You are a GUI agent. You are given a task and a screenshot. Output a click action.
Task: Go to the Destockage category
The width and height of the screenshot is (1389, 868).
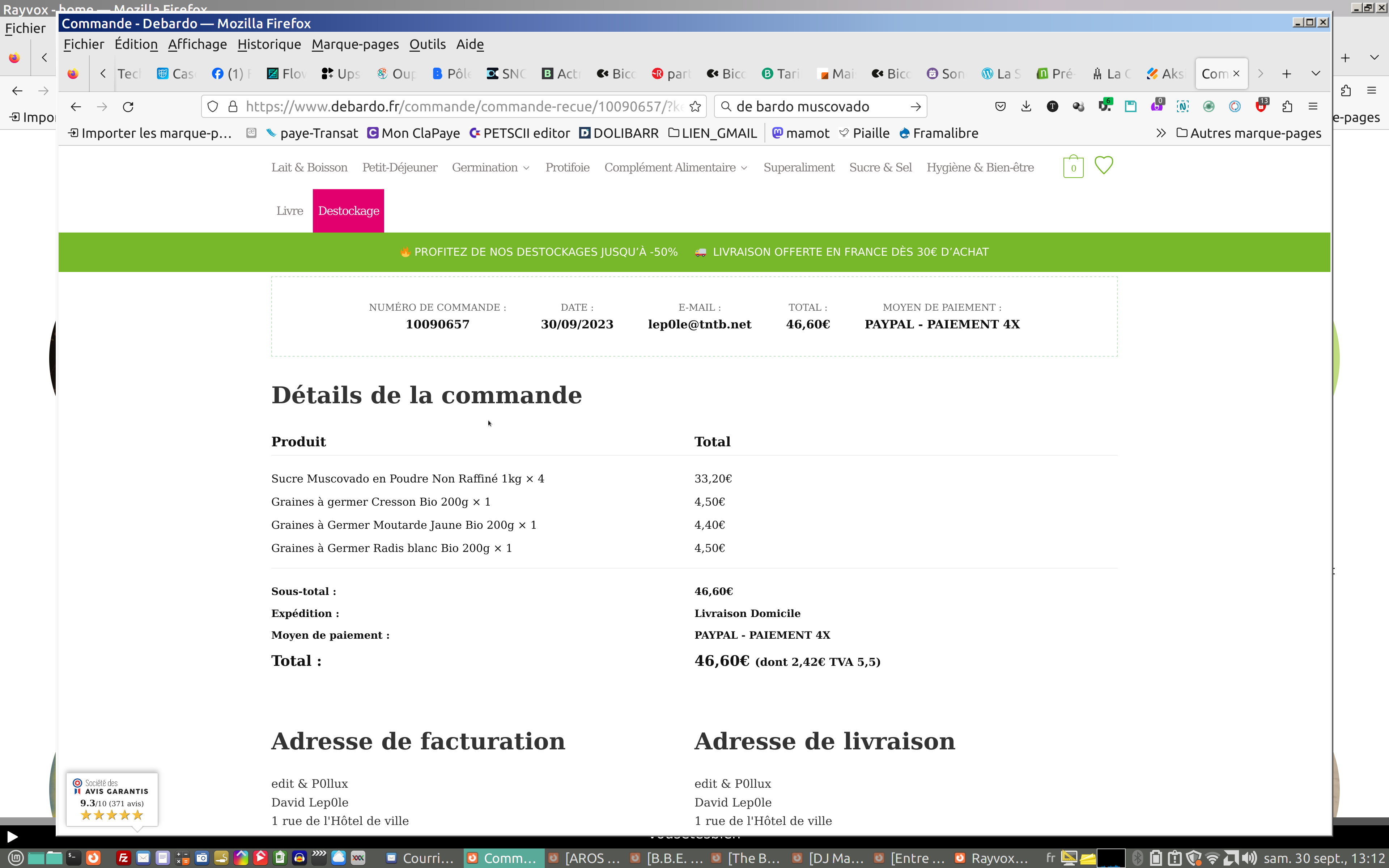click(348, 211)
